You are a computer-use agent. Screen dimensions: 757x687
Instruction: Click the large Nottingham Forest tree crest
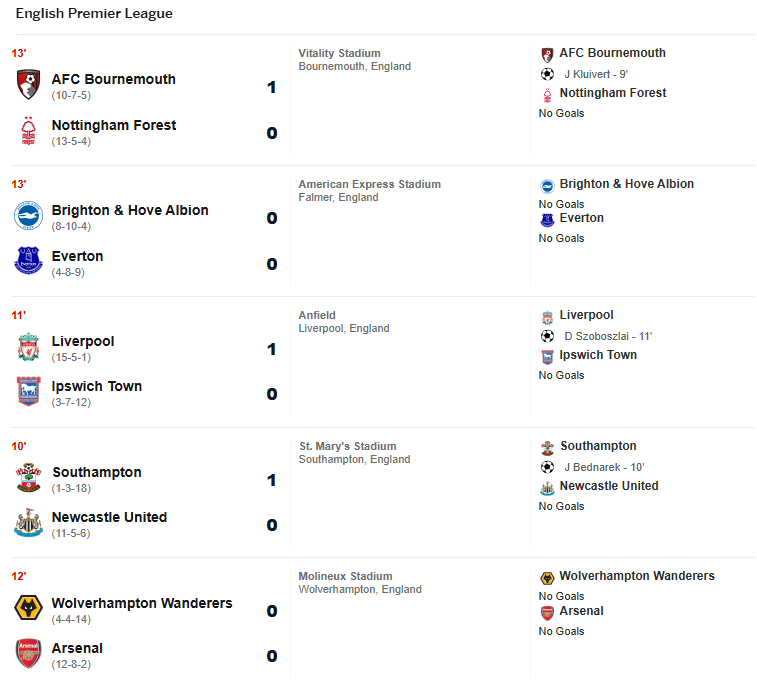[28, 130]
